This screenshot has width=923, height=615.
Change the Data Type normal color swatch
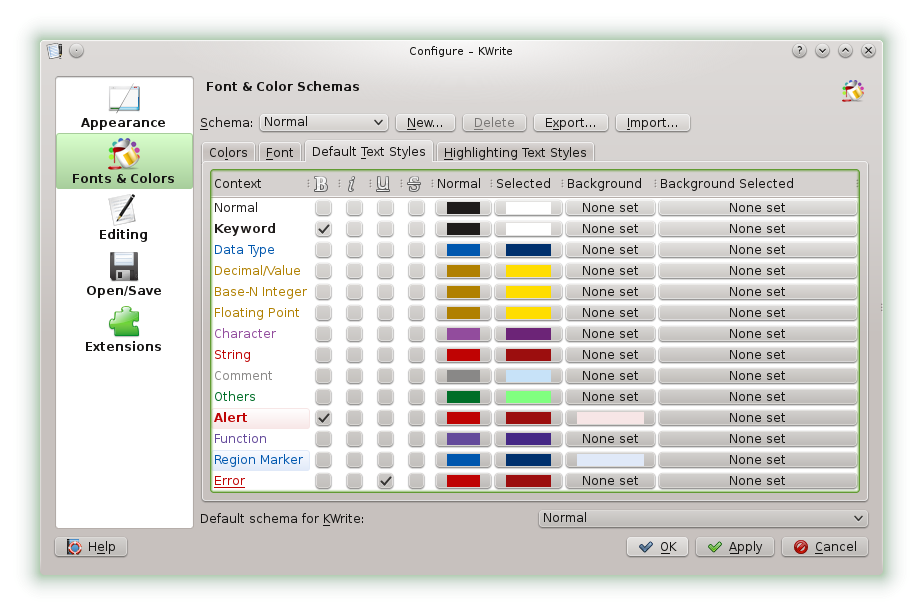(463, 250)
